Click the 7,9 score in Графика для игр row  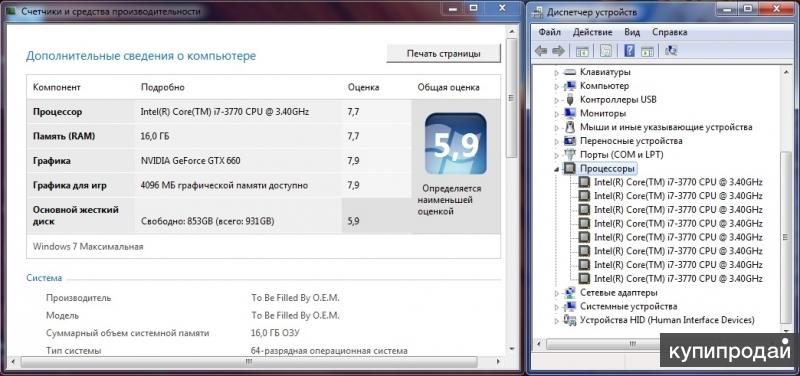pos(353,185)
